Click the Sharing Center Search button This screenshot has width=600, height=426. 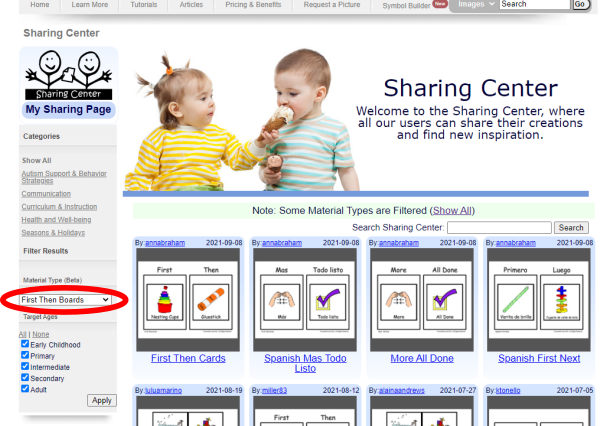click(x=571, y=228)
